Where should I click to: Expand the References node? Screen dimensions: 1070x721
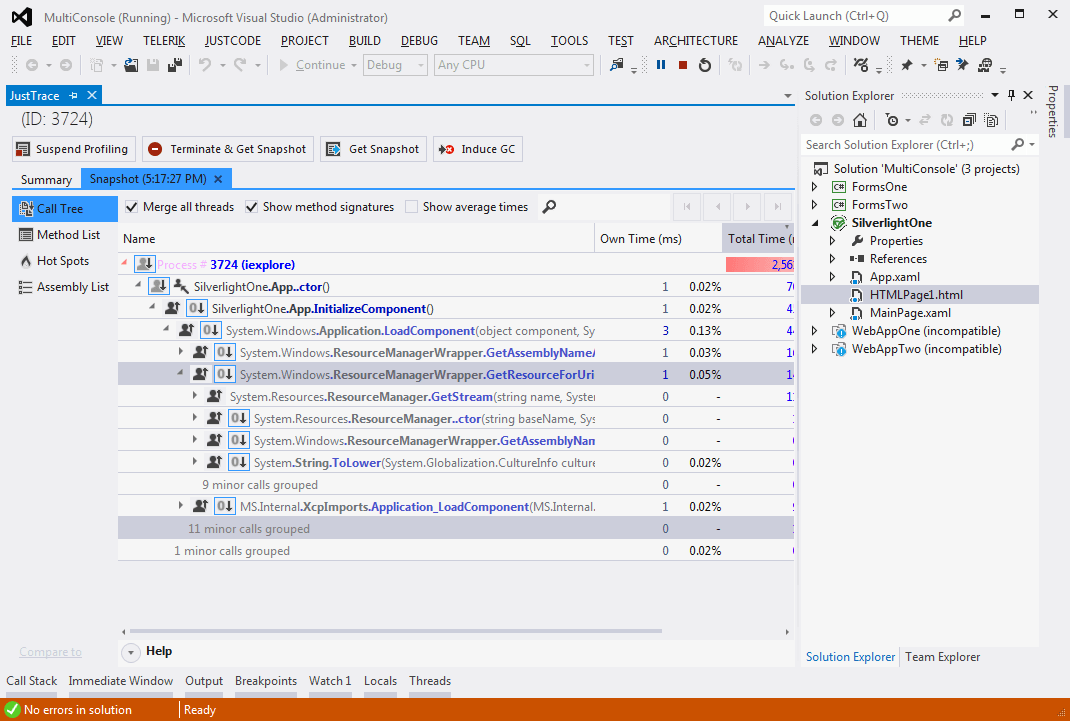[833, 259]
